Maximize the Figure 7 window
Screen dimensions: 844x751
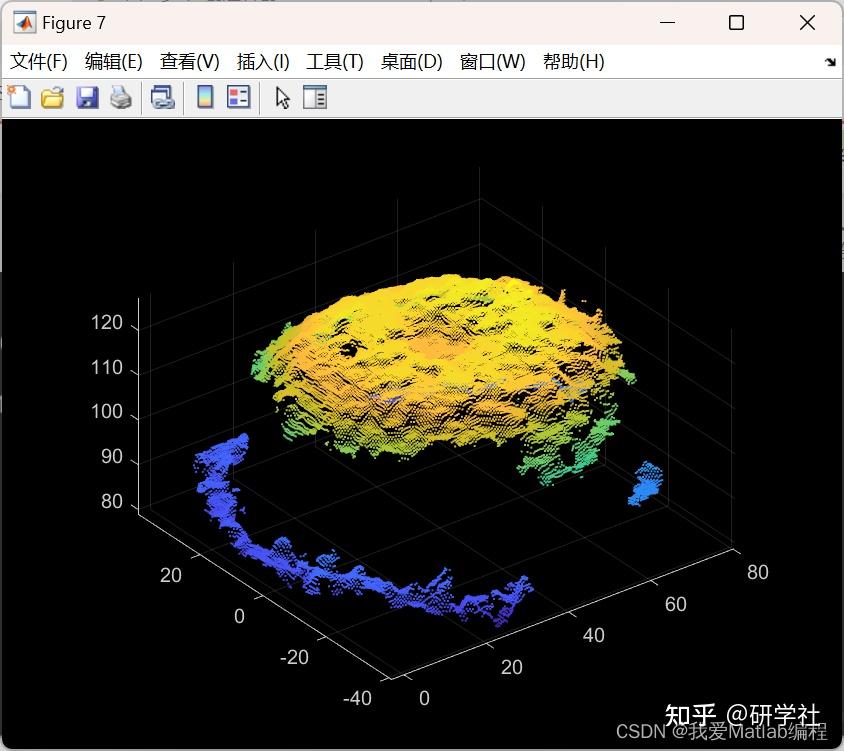pos(736,21)
